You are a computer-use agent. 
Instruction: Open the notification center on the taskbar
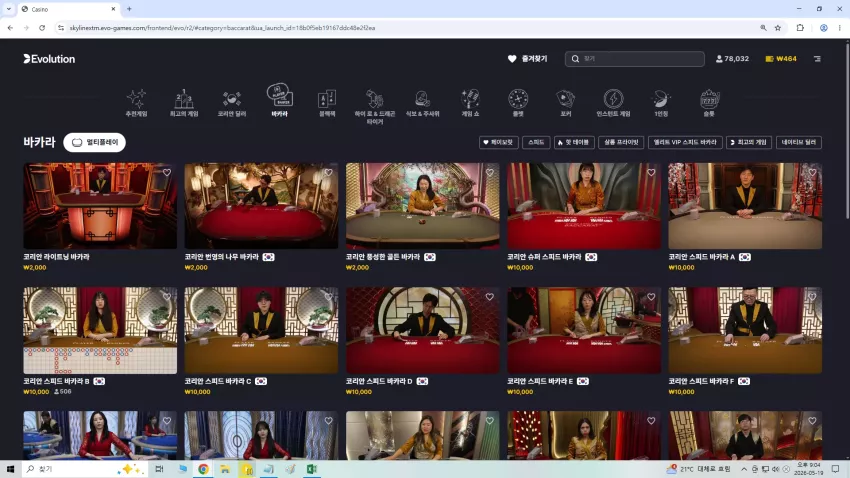835,469
